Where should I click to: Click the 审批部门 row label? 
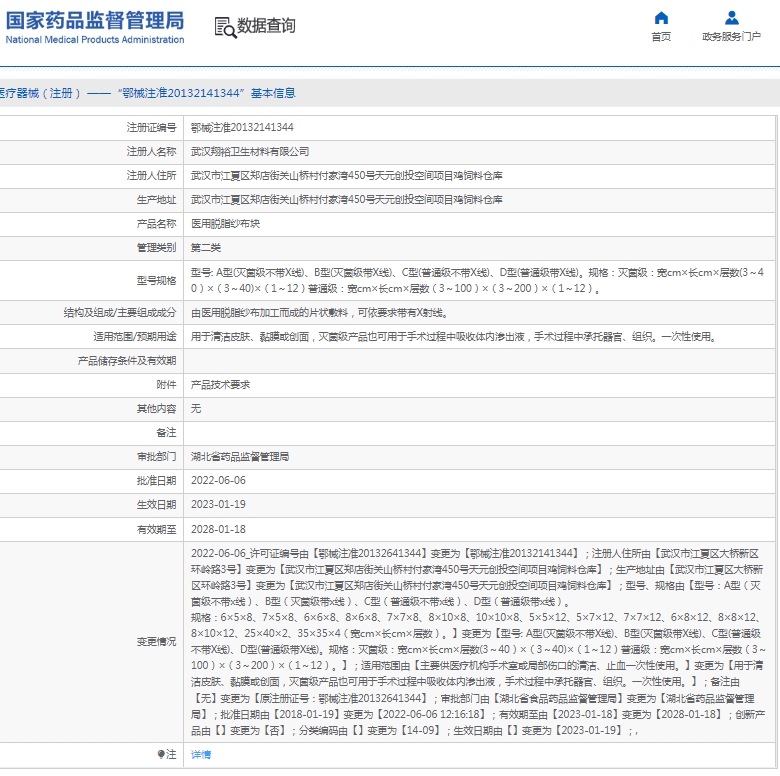click(x=156, y=457)
